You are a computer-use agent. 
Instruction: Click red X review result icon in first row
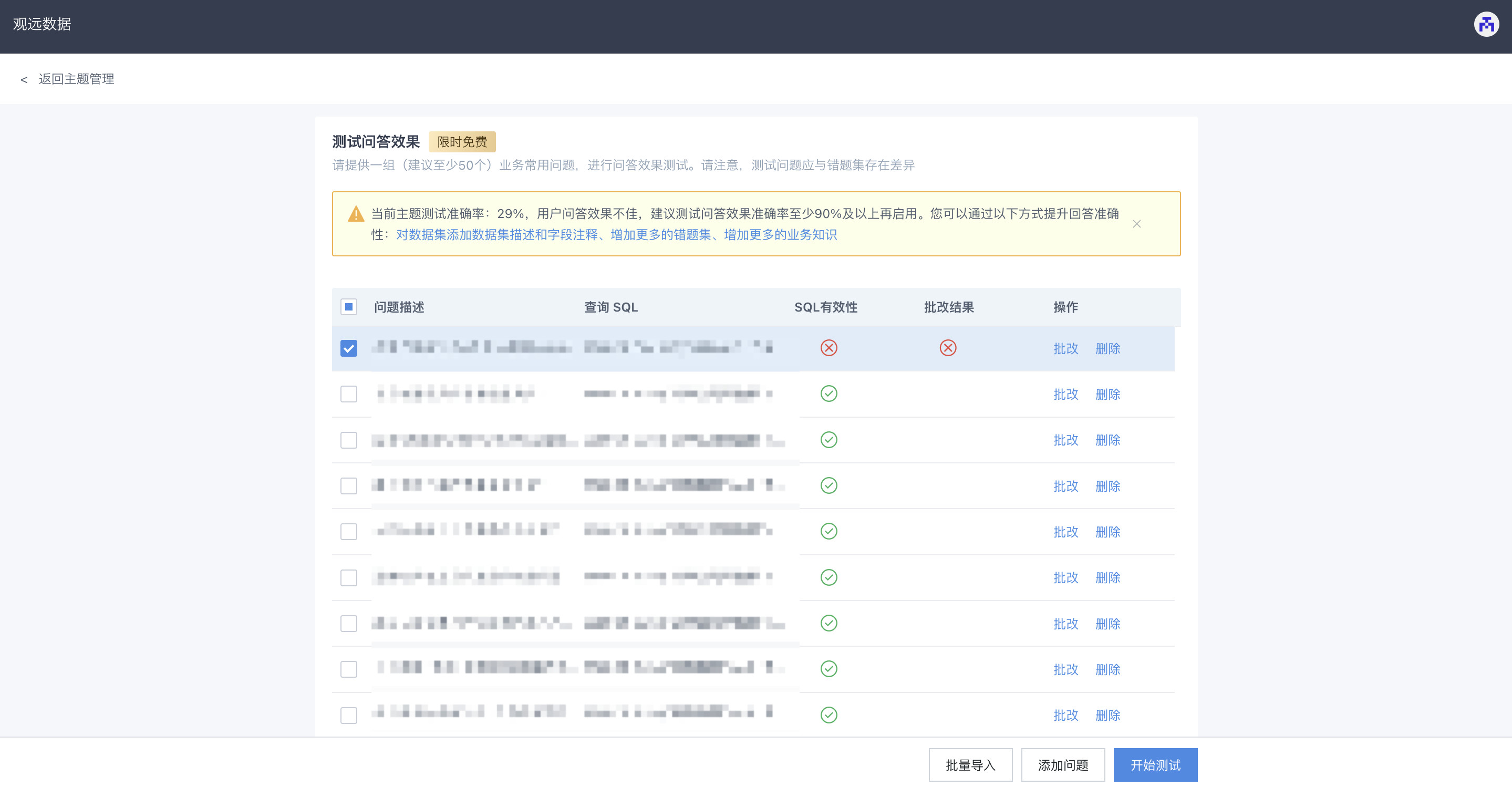point(947,348)
